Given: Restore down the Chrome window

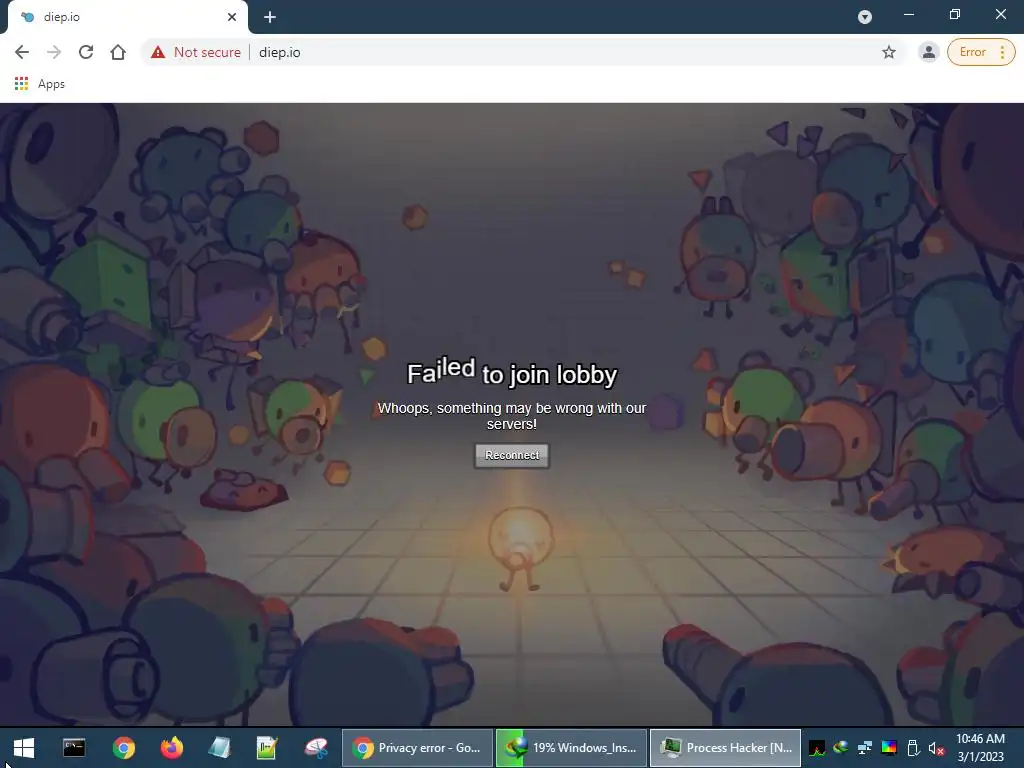Looking at the screenshot, I should [955, 14].
